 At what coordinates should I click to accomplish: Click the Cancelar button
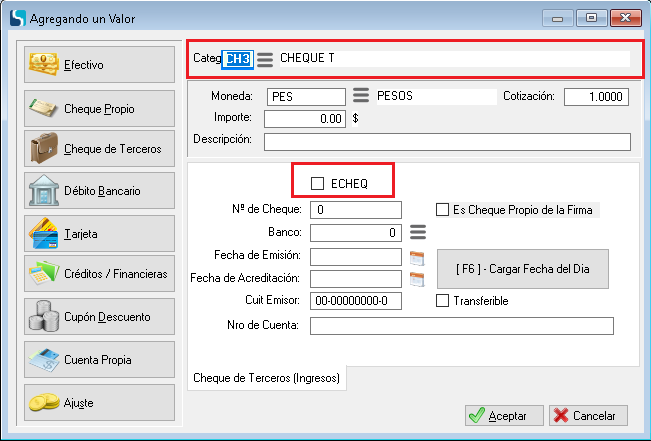point(588,415)
